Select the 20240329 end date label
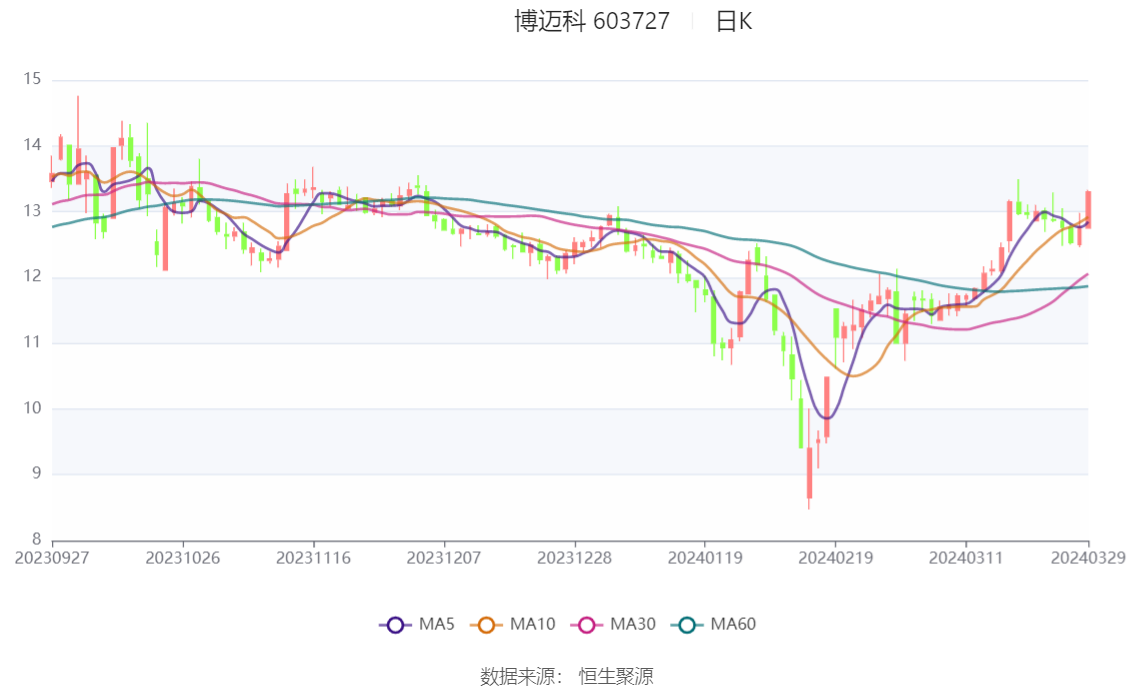This screenshot has height=689, width=1134. click(x=1088, y=557)
